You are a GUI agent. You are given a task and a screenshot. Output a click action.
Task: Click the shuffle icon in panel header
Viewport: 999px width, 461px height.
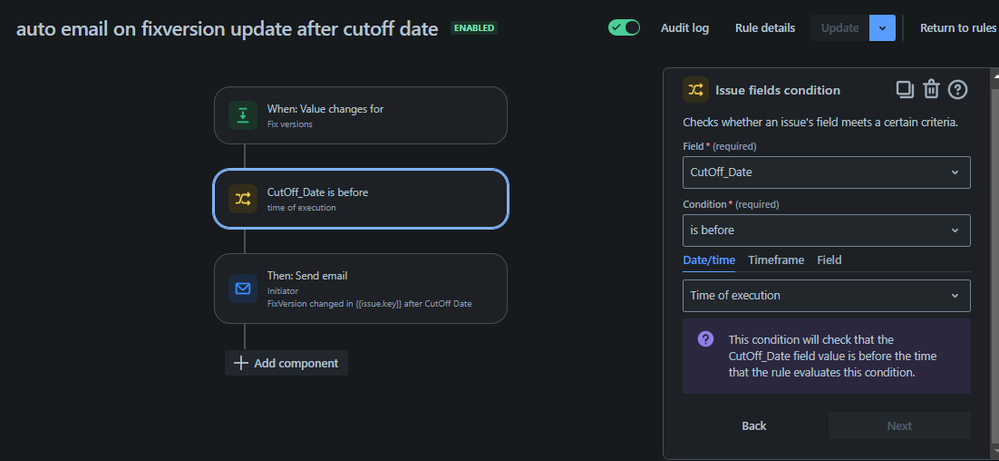pyautogui.click(x=696, y=90)
